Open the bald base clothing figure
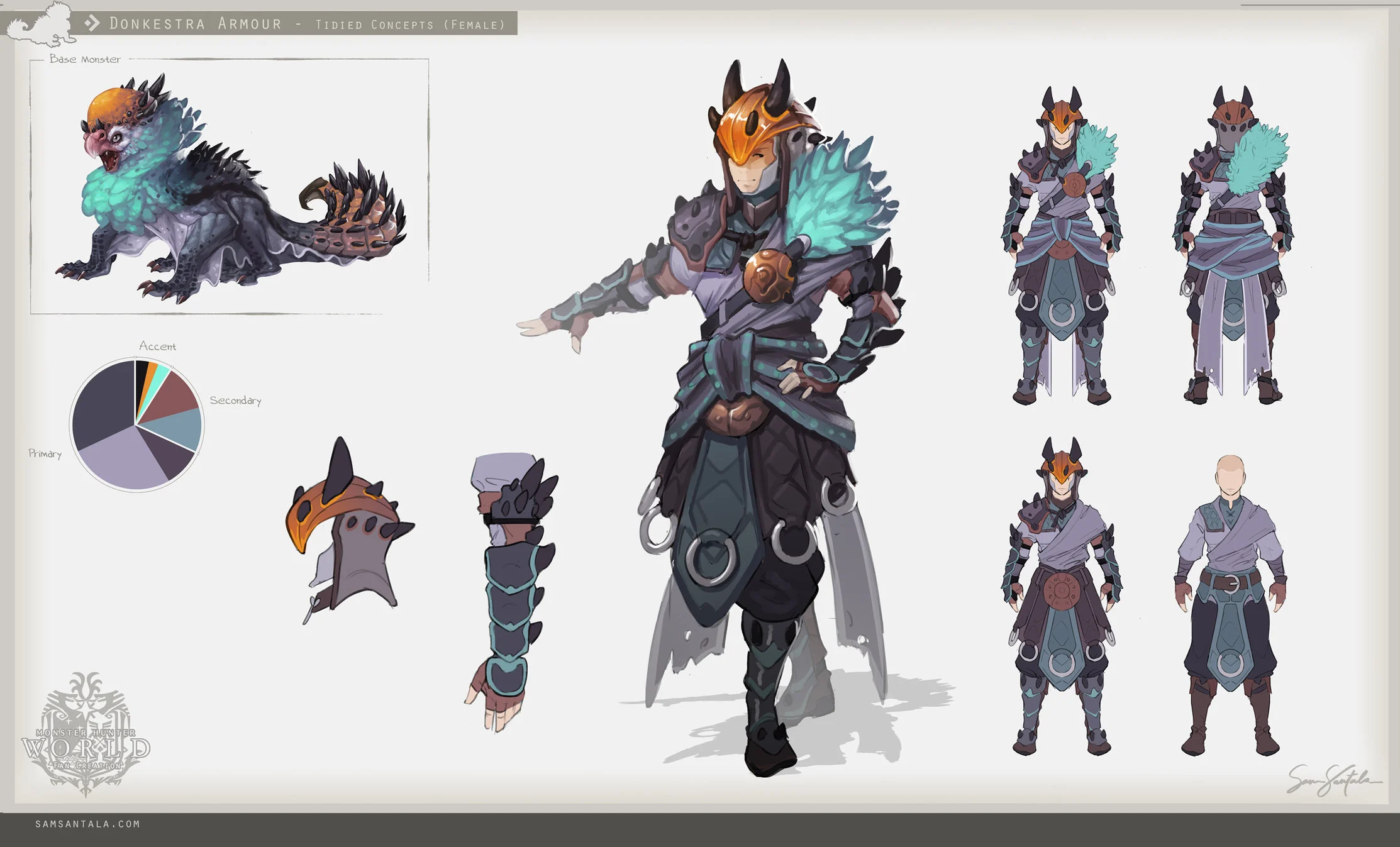The width and height of the screenshot is (1400, 847). (x=1230, y=605)
